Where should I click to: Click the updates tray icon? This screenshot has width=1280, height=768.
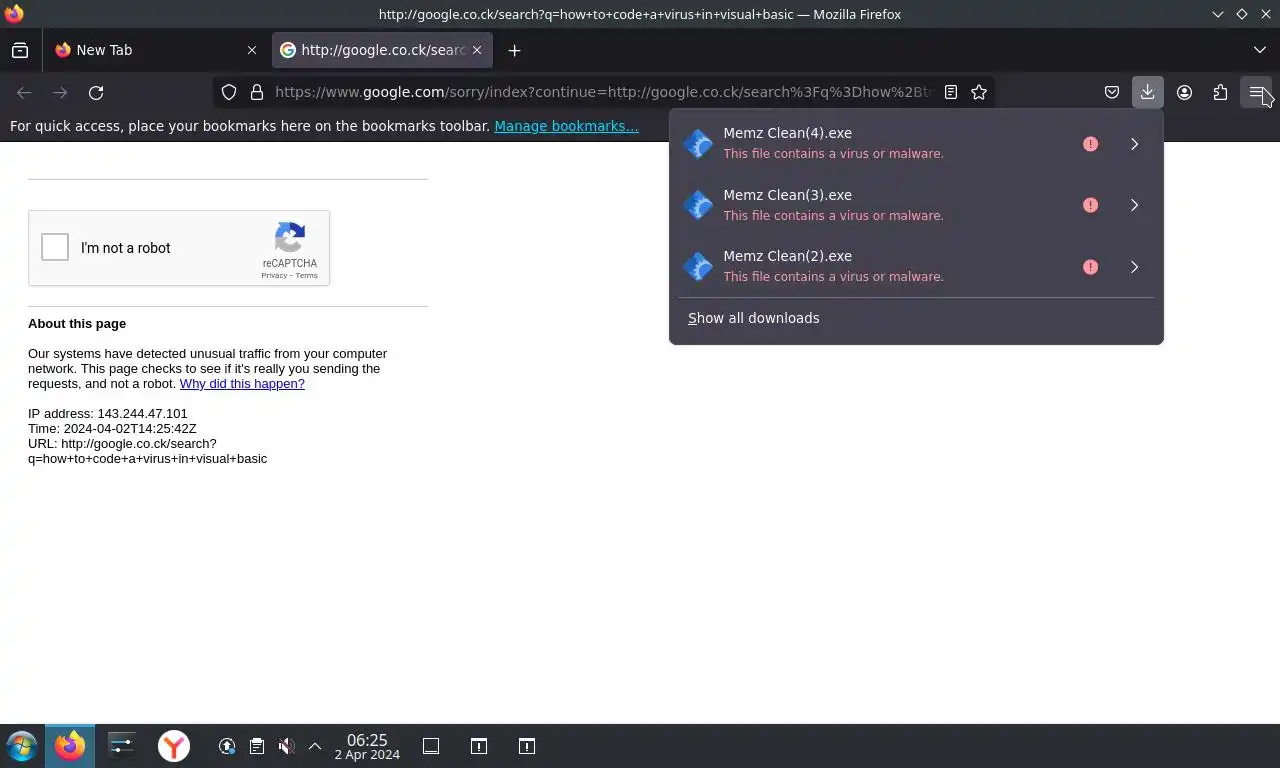[x=227, y=746]
